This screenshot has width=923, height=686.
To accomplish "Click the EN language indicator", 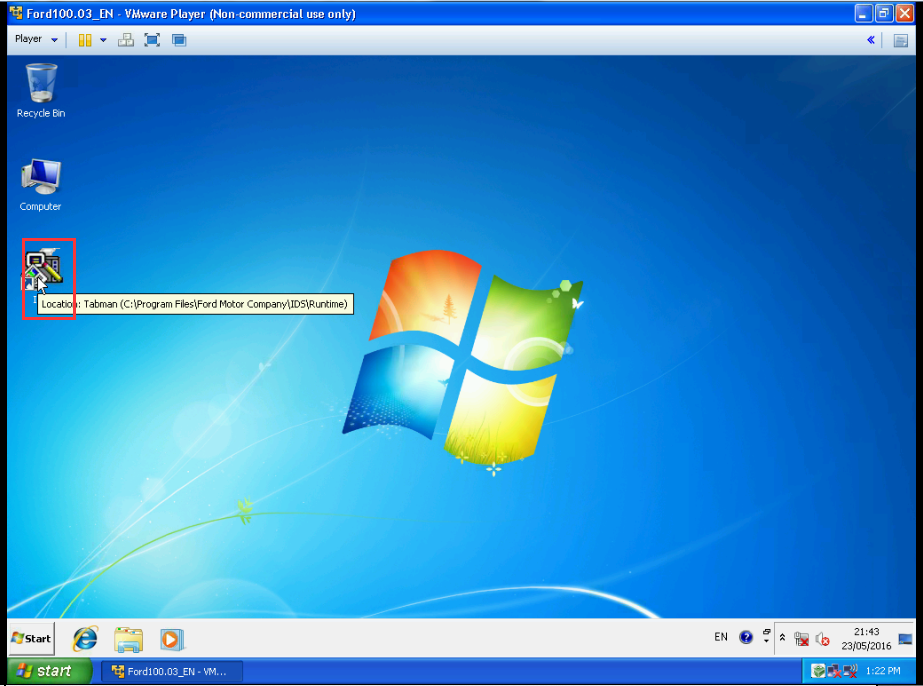I will tap(721, 637).
